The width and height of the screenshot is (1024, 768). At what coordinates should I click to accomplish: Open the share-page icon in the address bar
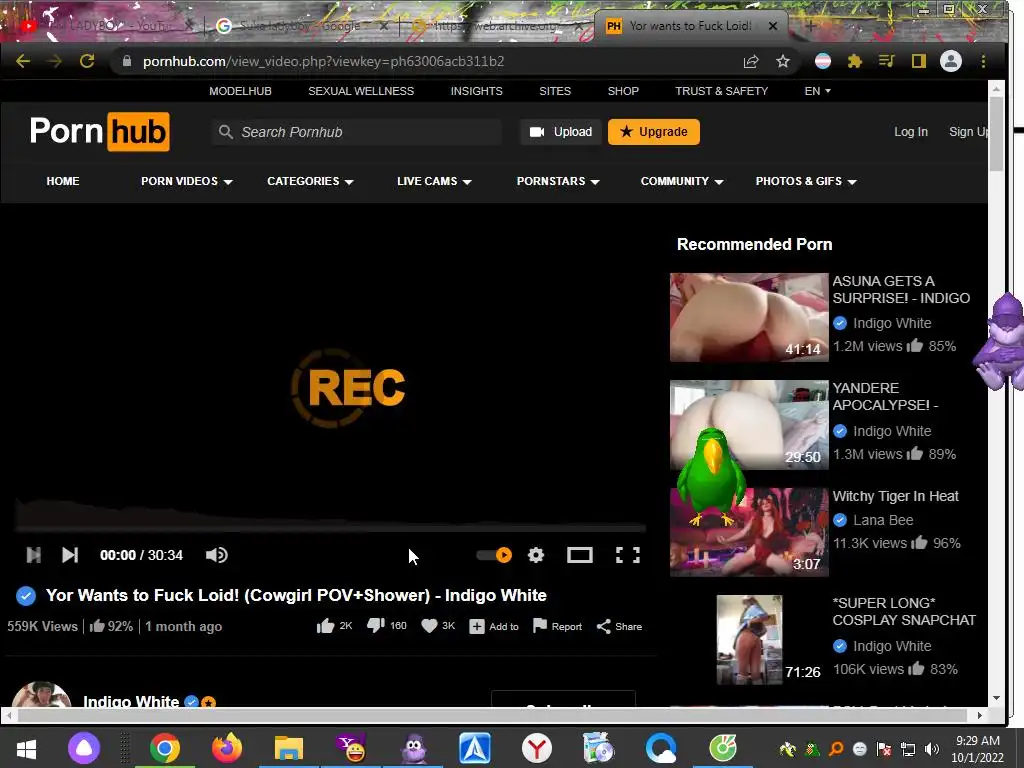[751, 61]
